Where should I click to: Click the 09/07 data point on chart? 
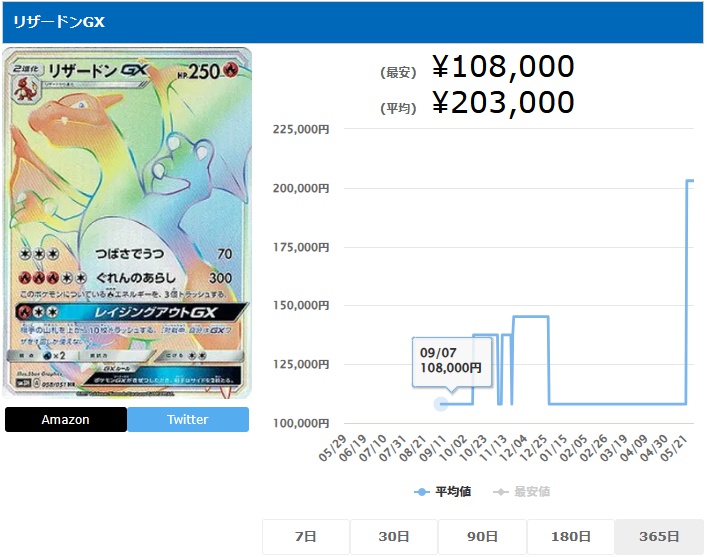point(441,404)
